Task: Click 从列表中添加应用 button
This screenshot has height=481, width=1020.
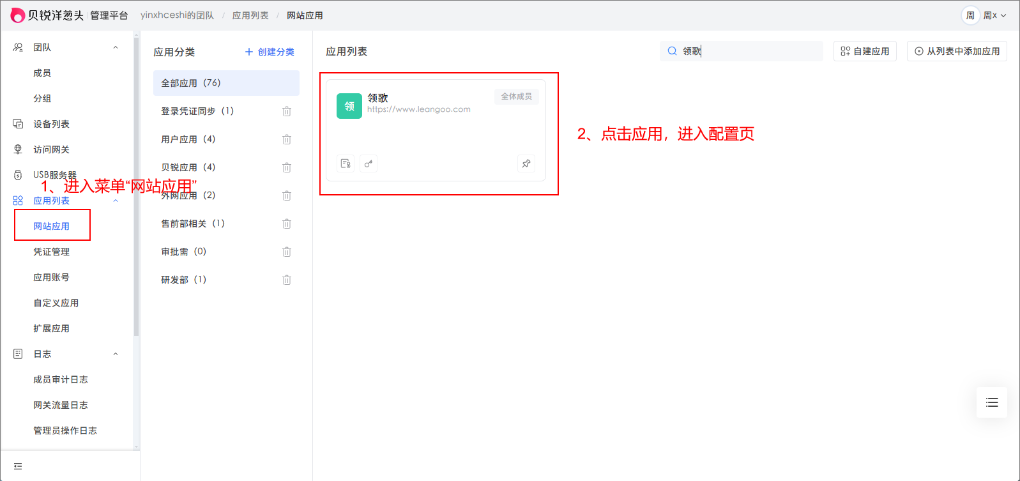Action: [957, 51]
